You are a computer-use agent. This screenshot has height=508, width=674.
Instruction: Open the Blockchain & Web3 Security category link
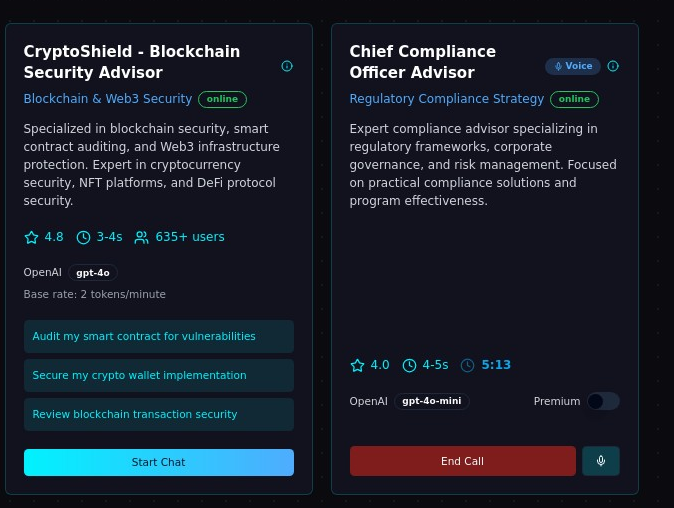(x=108, y=99)
